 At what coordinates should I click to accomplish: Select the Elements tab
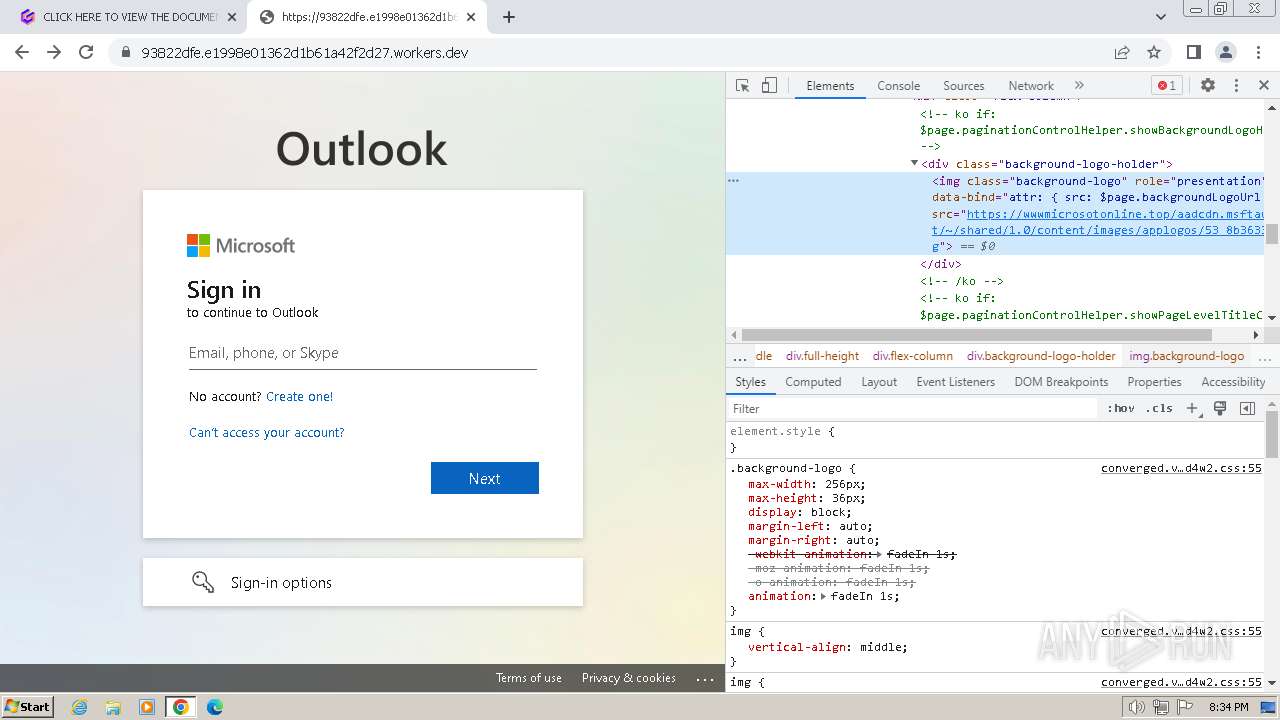(x=830, y=86)
